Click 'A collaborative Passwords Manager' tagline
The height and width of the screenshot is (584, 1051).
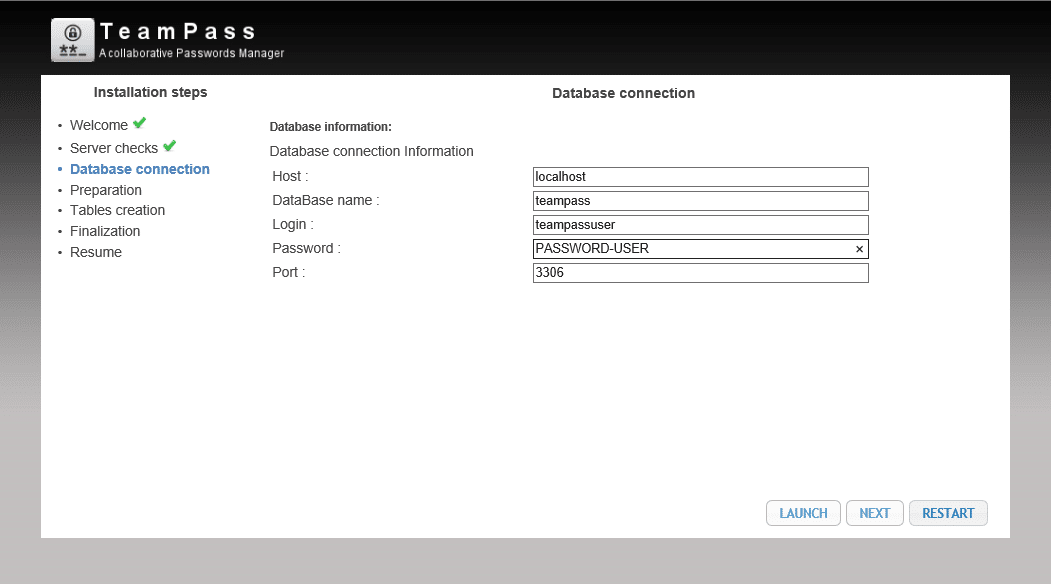(192, 53)
